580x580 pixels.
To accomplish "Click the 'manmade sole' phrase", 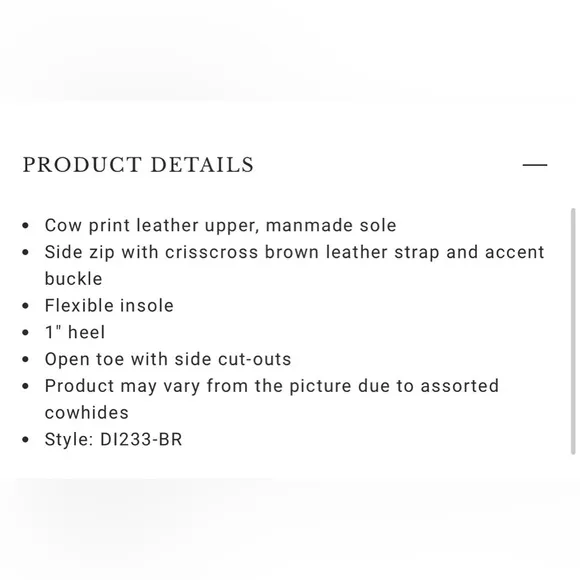I will [x=331, y=225].
